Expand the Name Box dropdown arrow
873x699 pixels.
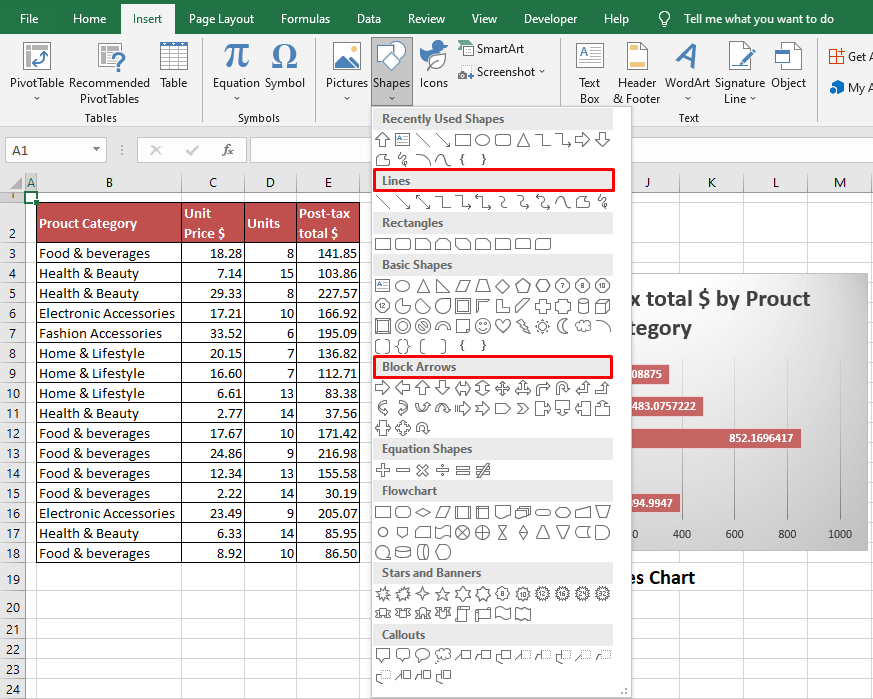(x=97, y=150)
